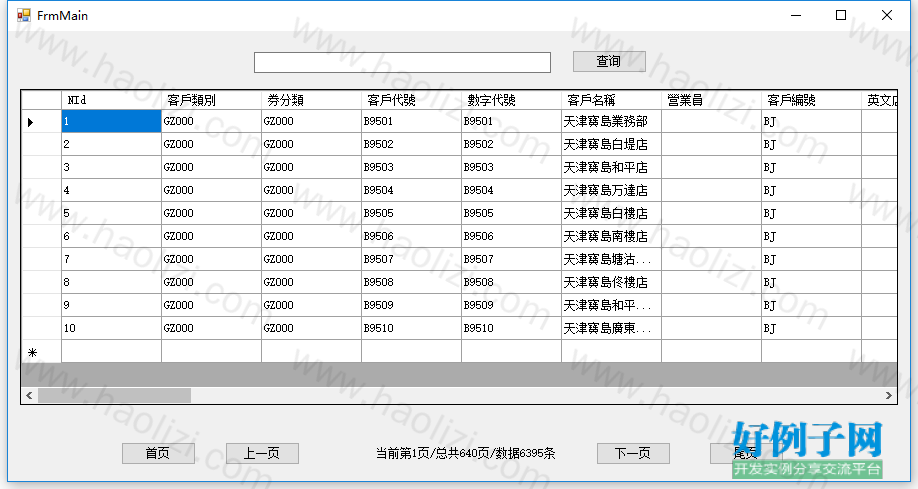
Task: Click customer code cell B9501
Action: point(412,121)
